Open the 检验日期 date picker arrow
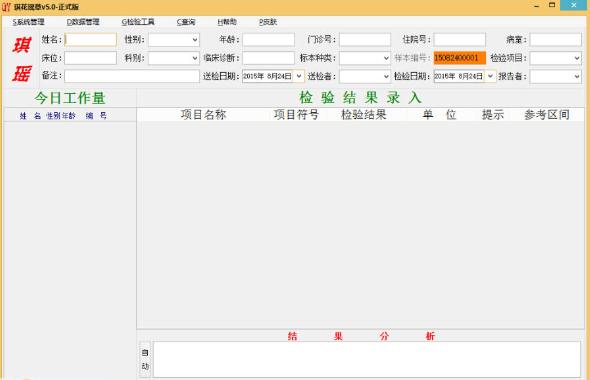The height and width of the screenshot is (380, 590). pos(490,76)
